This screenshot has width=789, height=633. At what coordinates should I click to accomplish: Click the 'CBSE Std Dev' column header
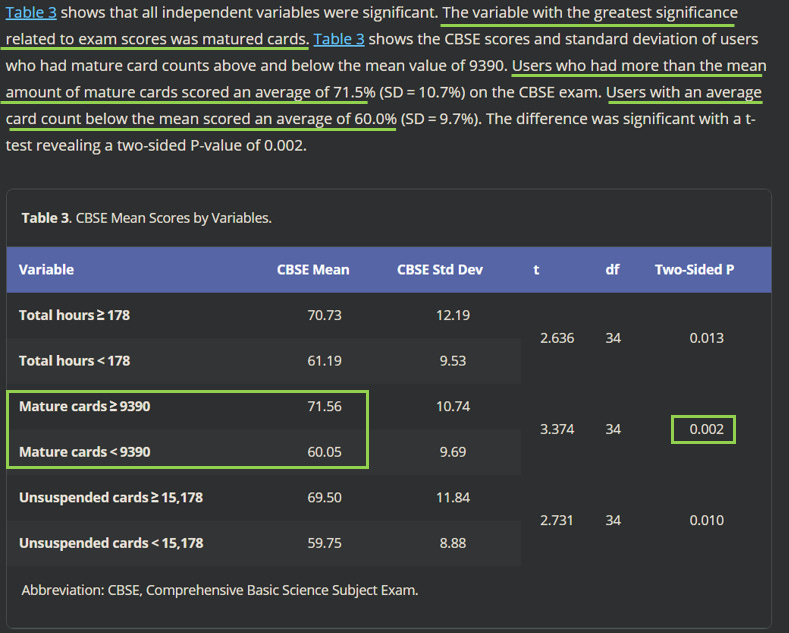coord(440,269)
